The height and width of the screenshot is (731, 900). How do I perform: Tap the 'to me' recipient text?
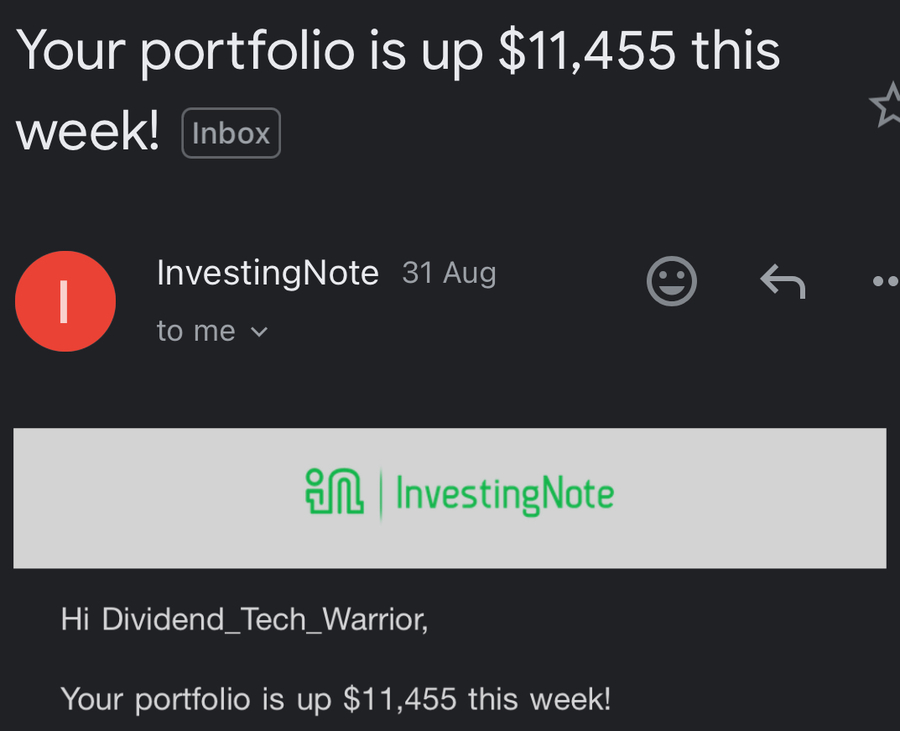196,331
